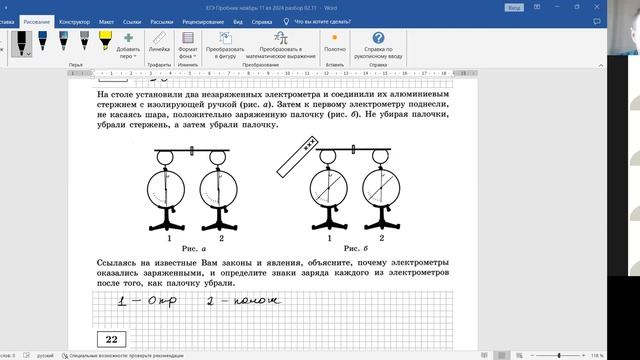640x360 pixels.
Task: Click the handwritten '2 – полож' note
Action: point(244,301)
